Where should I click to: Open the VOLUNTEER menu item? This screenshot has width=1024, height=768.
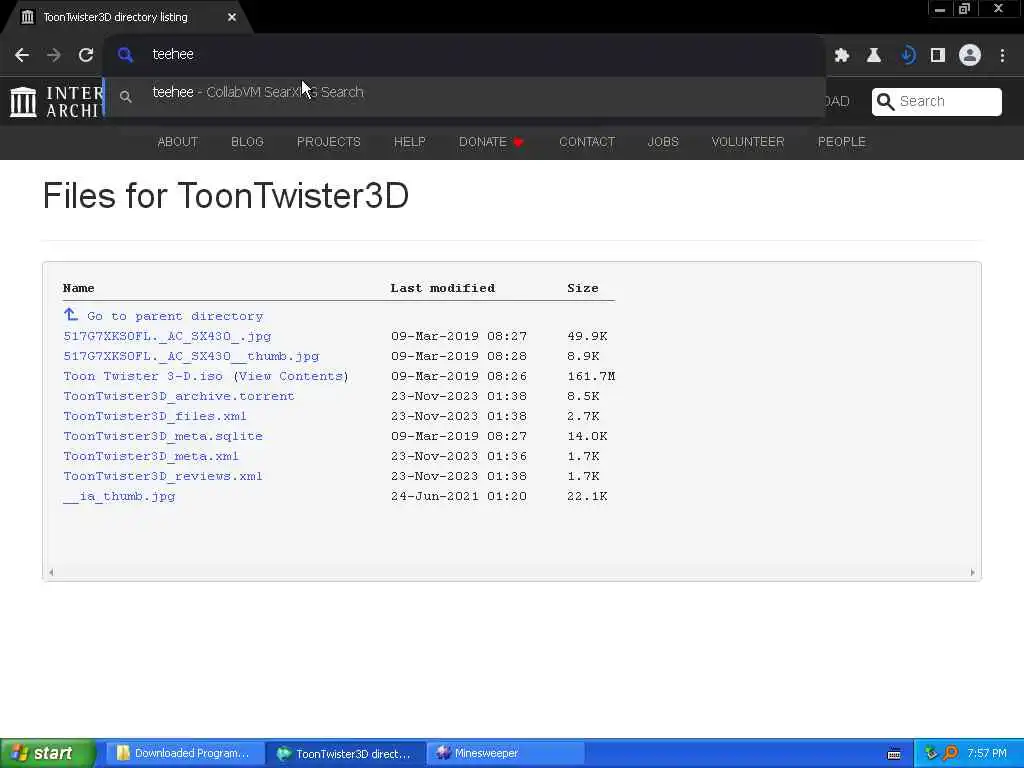click(748, 142)
